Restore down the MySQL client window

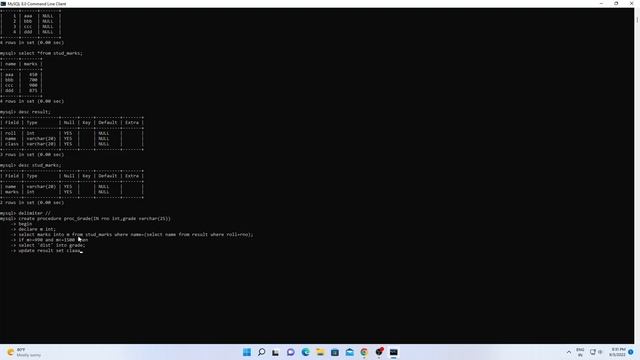click(616, 4)
